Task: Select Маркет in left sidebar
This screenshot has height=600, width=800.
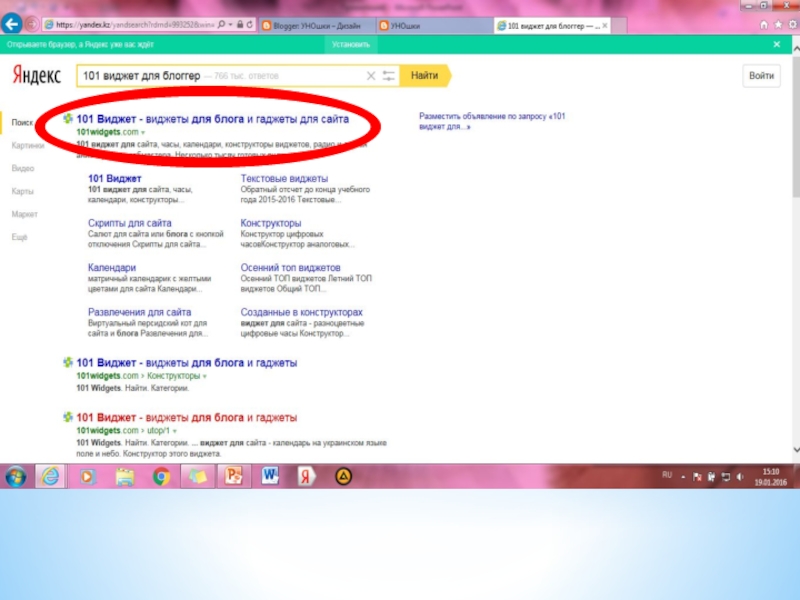Action: pos(24,214)
